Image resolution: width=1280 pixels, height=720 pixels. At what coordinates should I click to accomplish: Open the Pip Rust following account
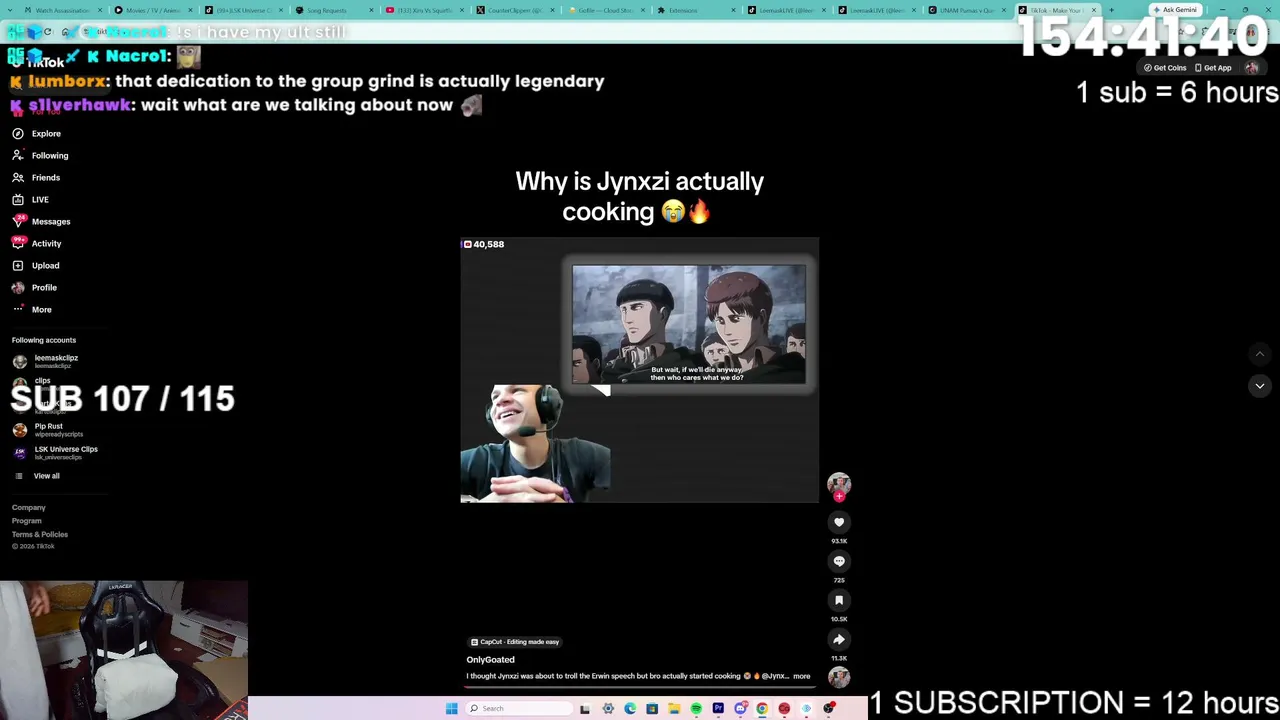coord(48,430)
